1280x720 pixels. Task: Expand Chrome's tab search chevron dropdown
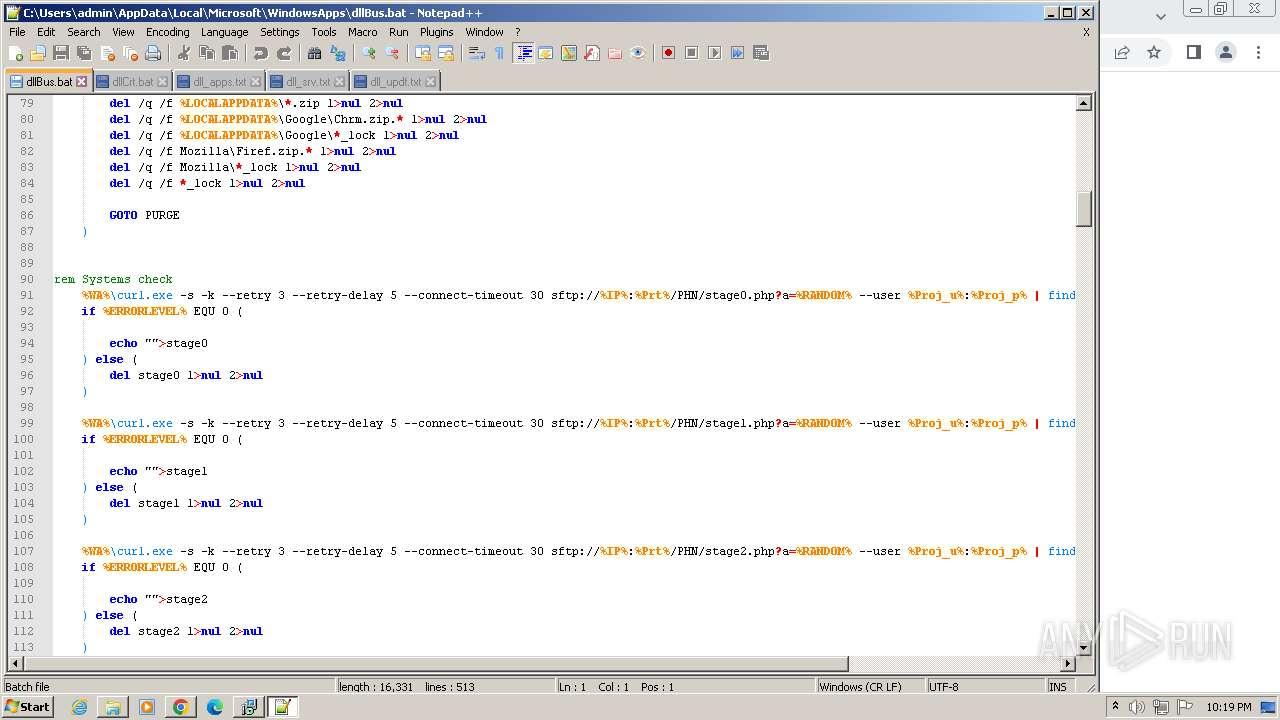point(1161,16)
